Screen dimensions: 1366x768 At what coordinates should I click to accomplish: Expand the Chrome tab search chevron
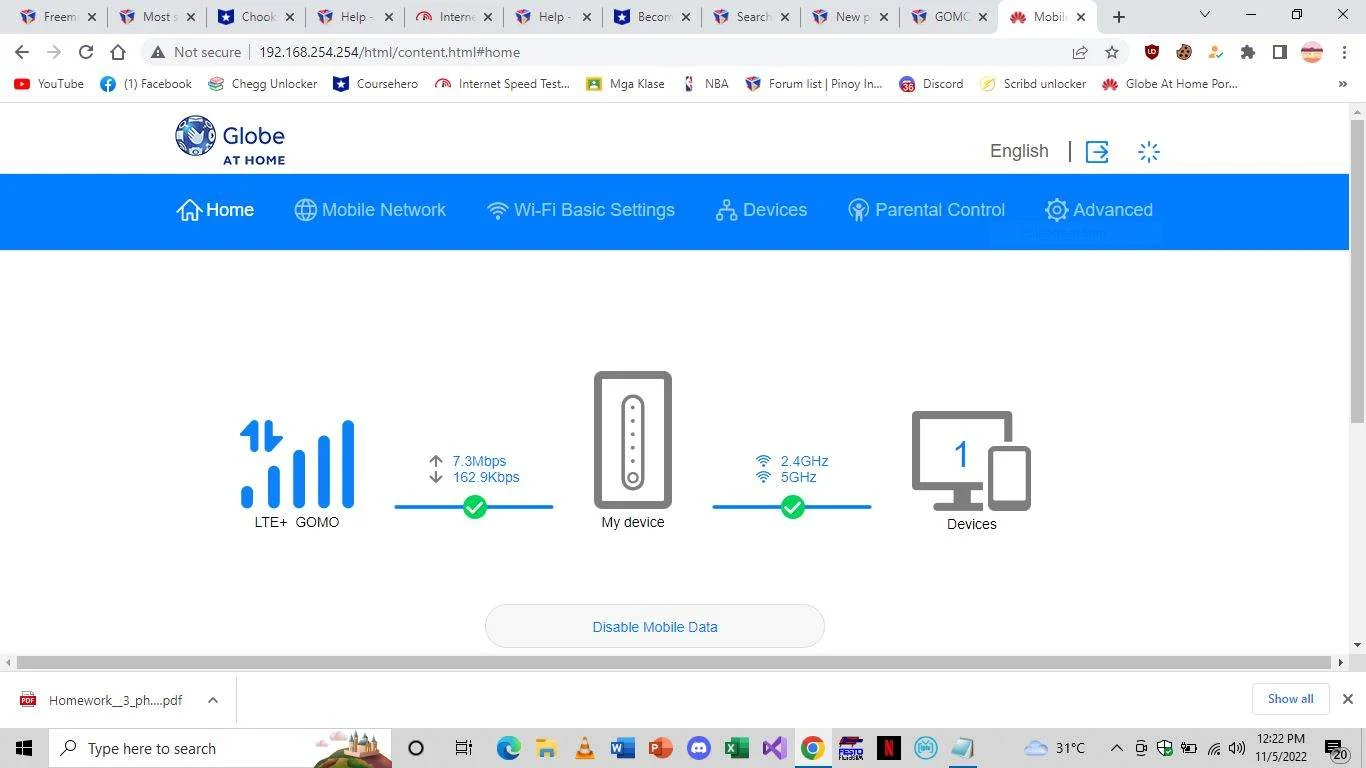click(x=1205, y=15)
